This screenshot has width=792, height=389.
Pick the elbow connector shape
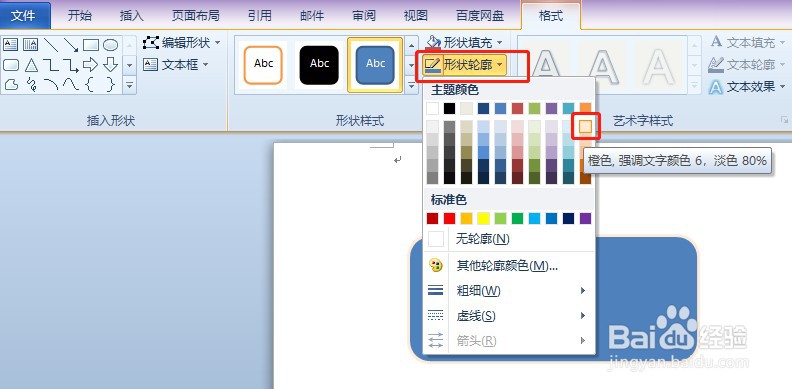(51, 65)
